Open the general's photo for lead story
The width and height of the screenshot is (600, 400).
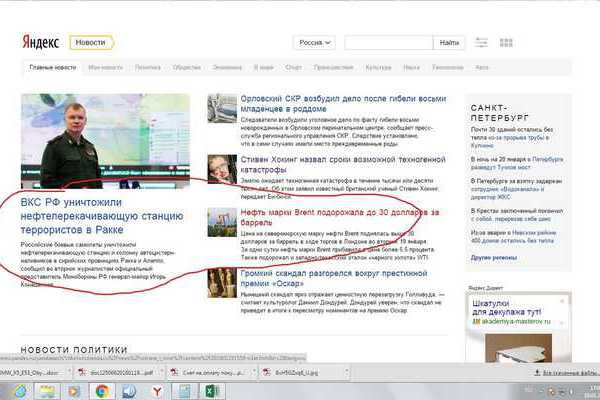[105, 141]
